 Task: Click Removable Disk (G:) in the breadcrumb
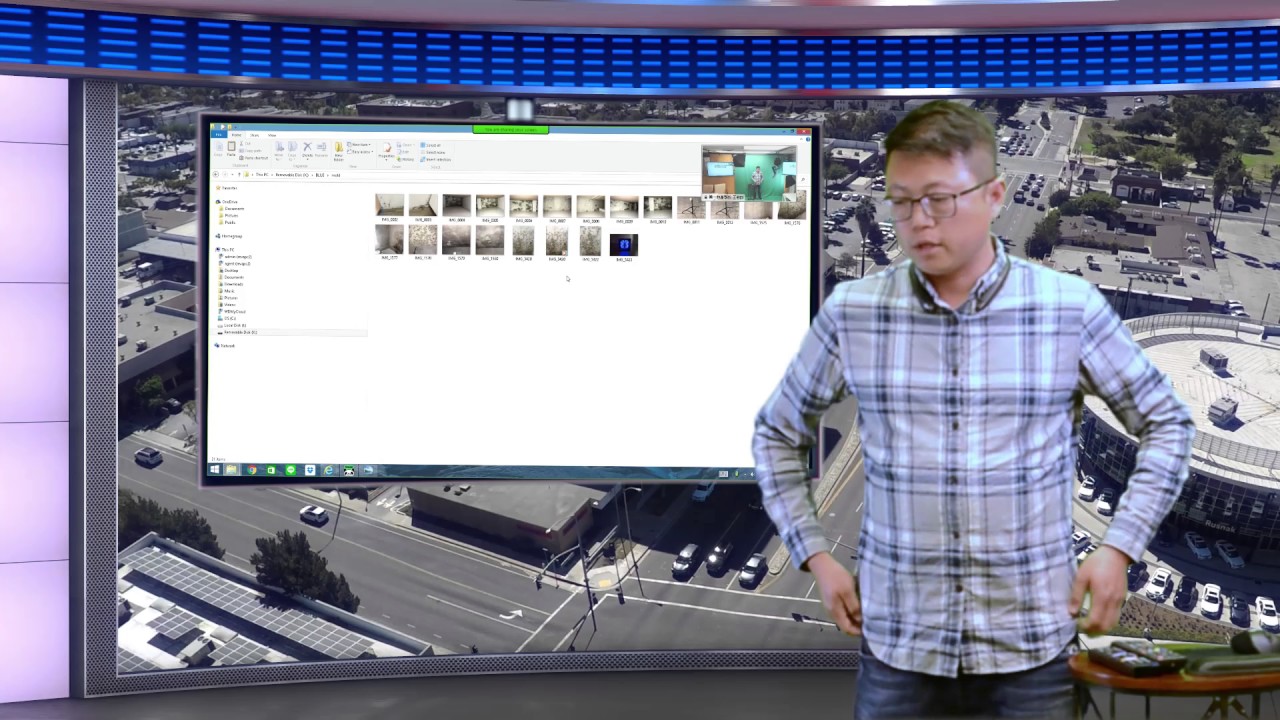click(292, 174)
